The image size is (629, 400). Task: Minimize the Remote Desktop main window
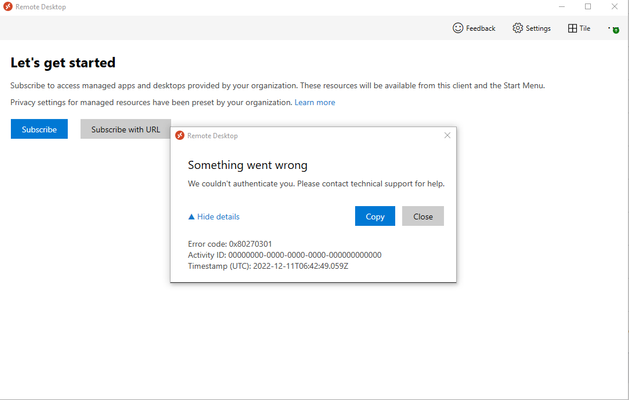click(x=562, y=6)
